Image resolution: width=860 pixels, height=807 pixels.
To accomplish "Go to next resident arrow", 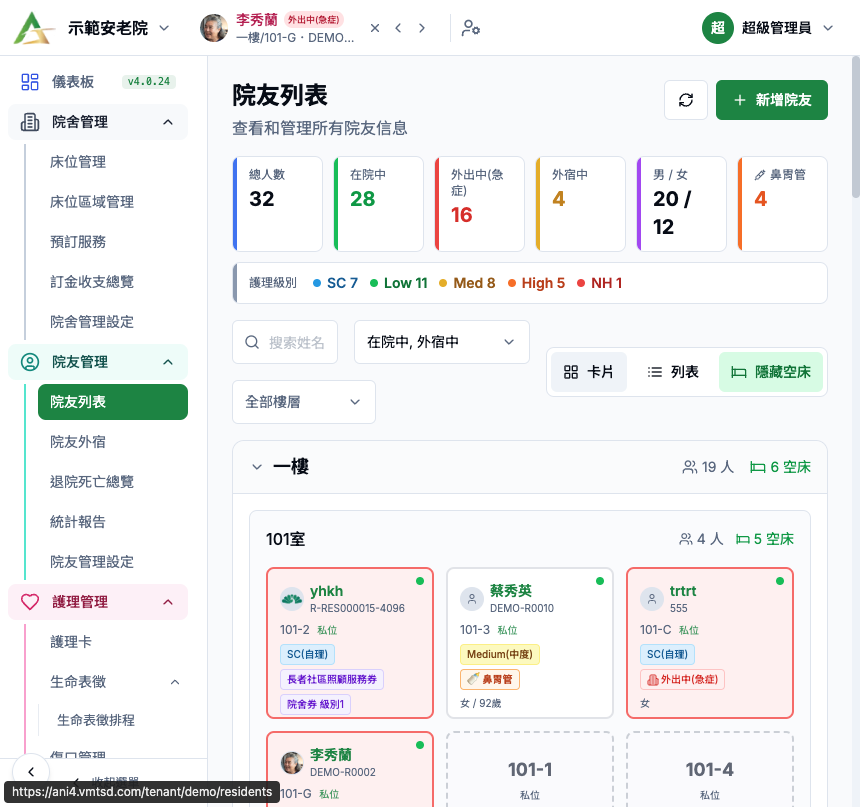I will point(422,28).
